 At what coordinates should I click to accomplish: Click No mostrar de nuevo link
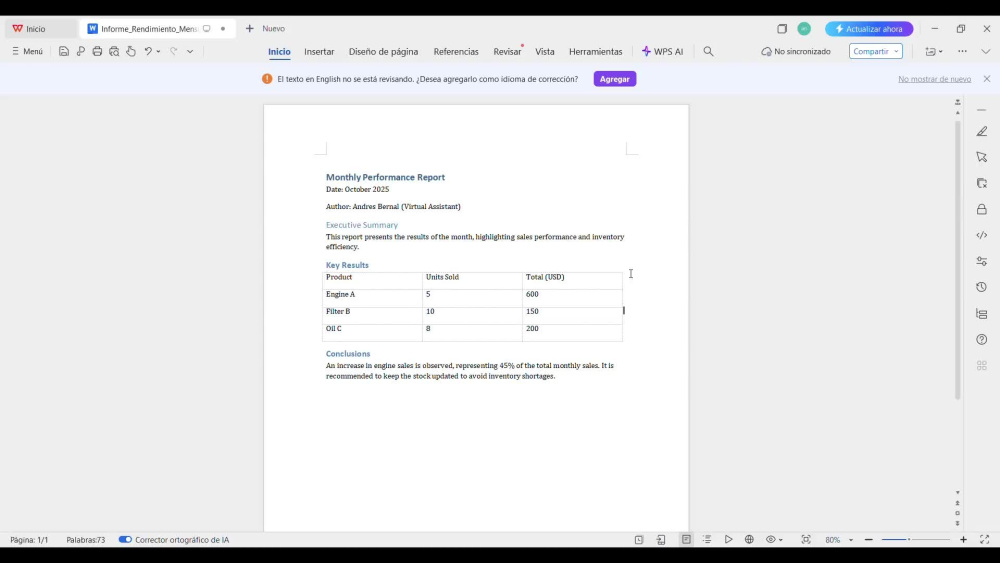934,79
